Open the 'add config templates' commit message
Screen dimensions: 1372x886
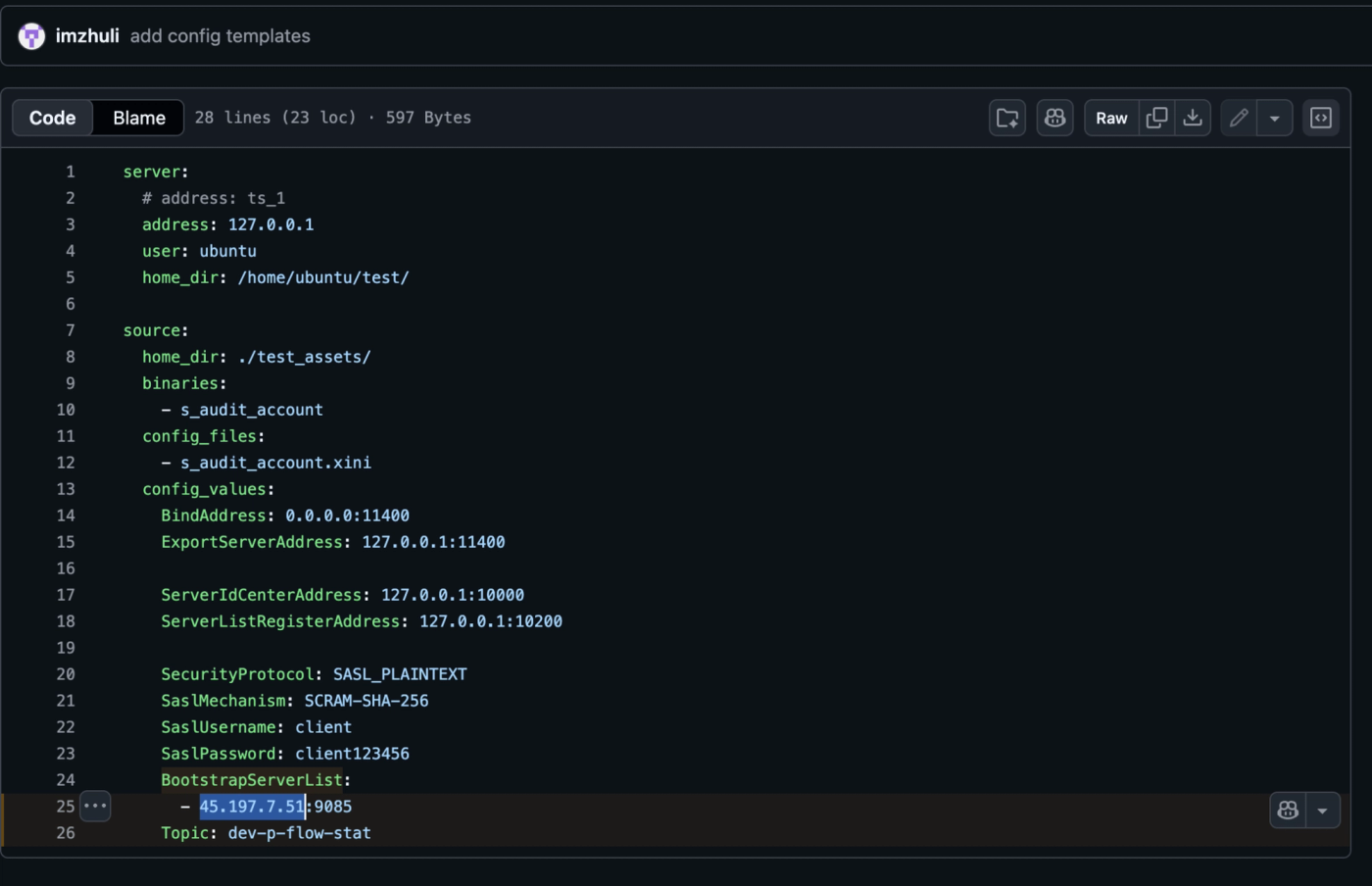pyautogui.click(x=220, y=36)
